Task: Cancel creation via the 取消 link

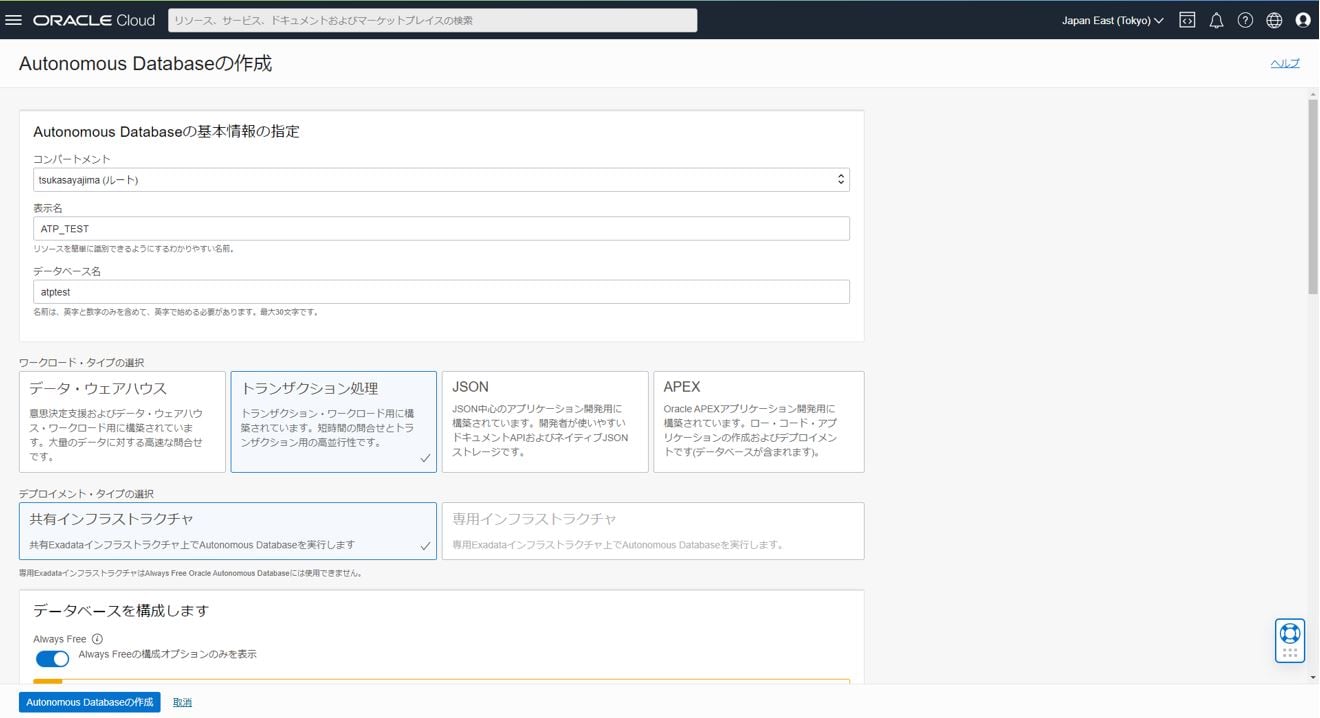Action: [x=181, y=701]
